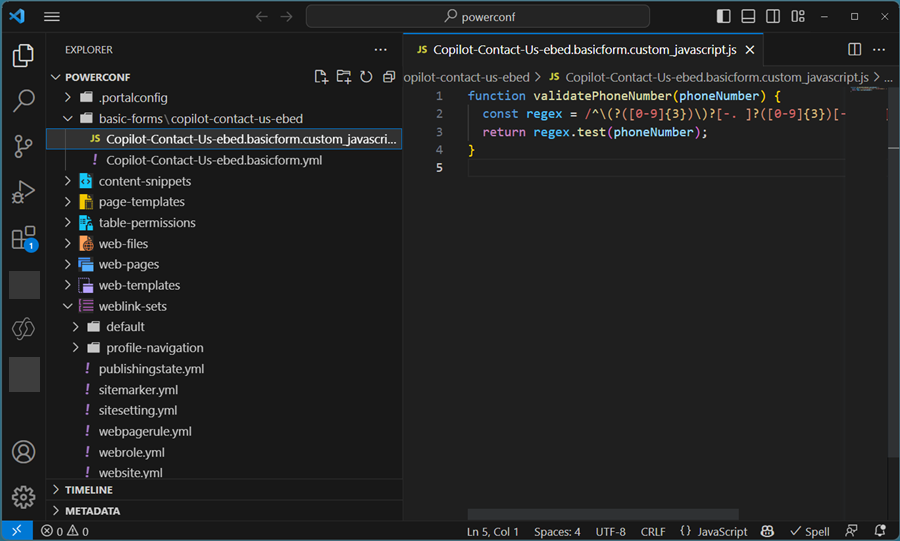
Task: Split the editor to the right
Action: [x=855, y=49]
